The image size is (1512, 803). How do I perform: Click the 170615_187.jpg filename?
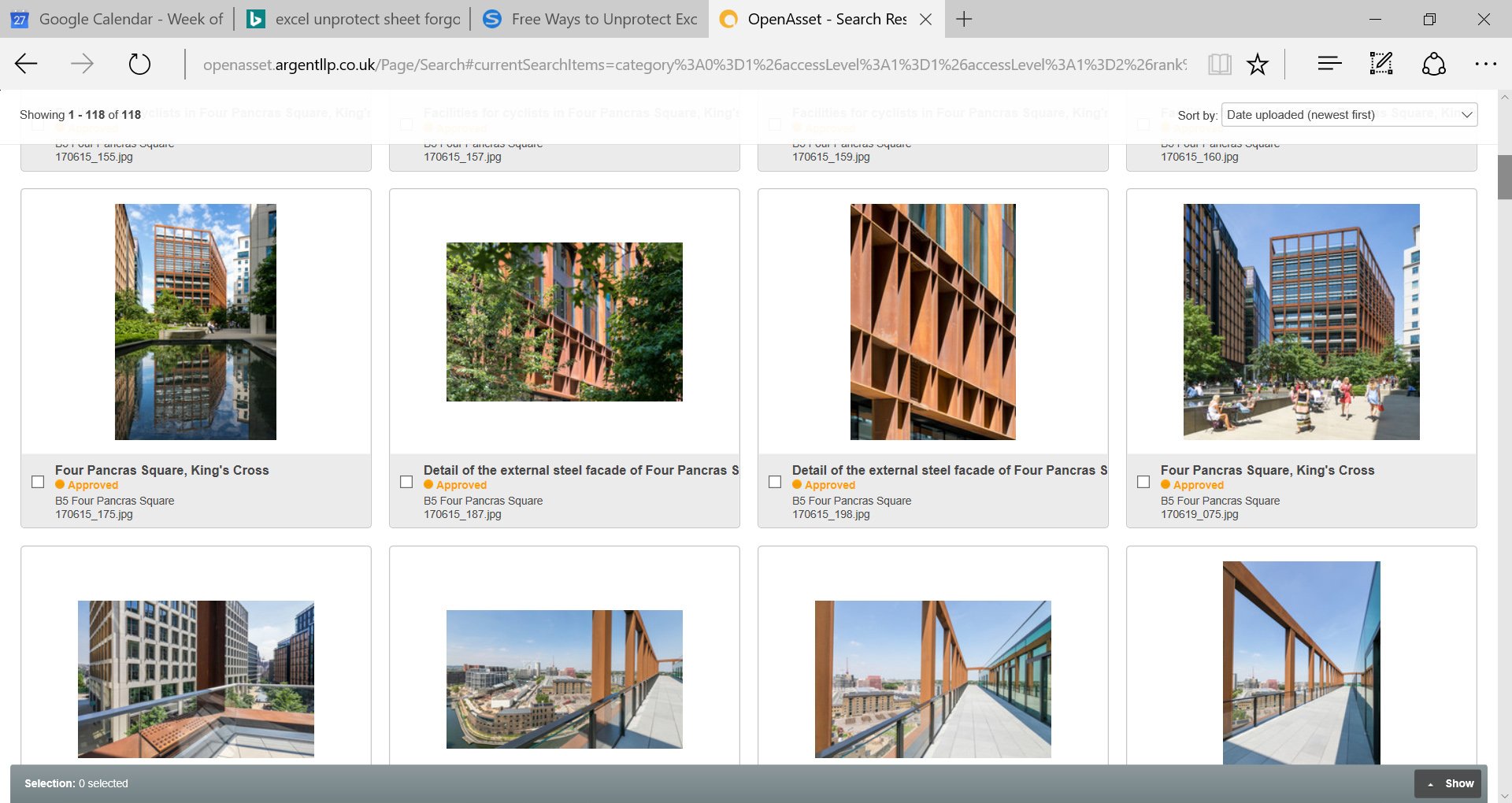tap(462, 514)
